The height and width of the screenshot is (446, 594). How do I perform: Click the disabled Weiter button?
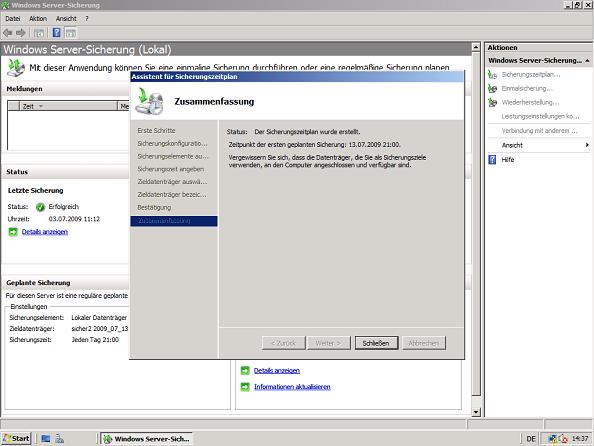point(329,343)
